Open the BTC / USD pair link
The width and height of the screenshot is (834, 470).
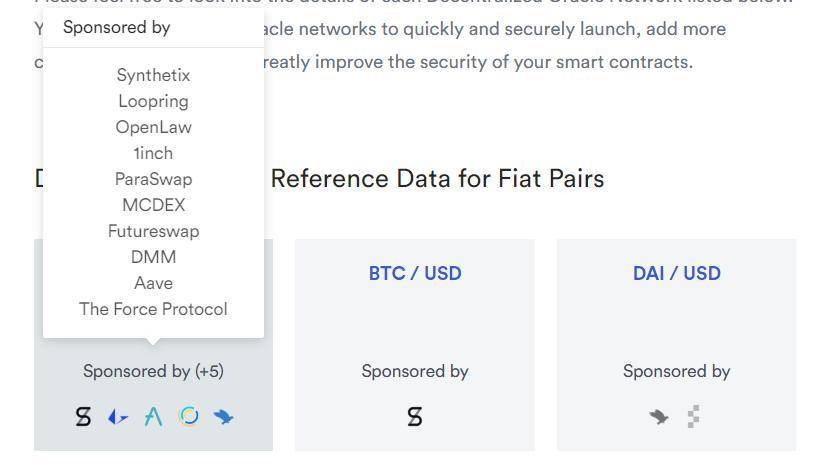415,273
